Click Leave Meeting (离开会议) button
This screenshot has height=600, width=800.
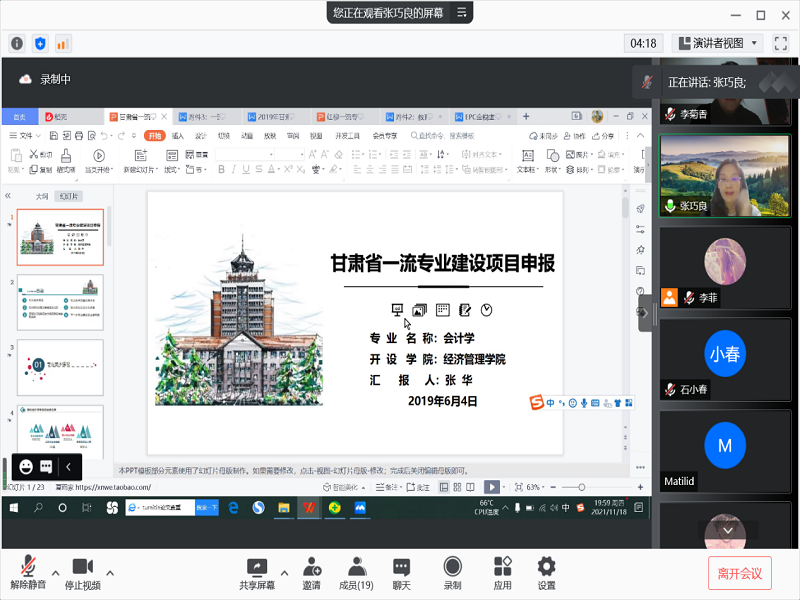coord(740,573)
